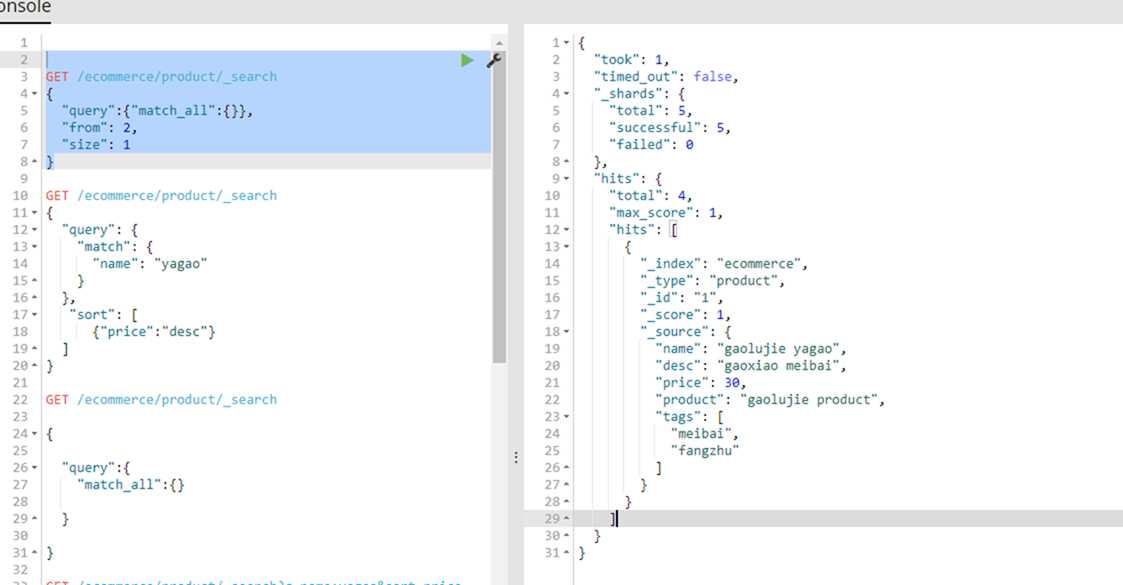The width and height of the screenshot is (1123, 585).
Task: Collapse "_source" object in response
Action: tap(567, 332)
